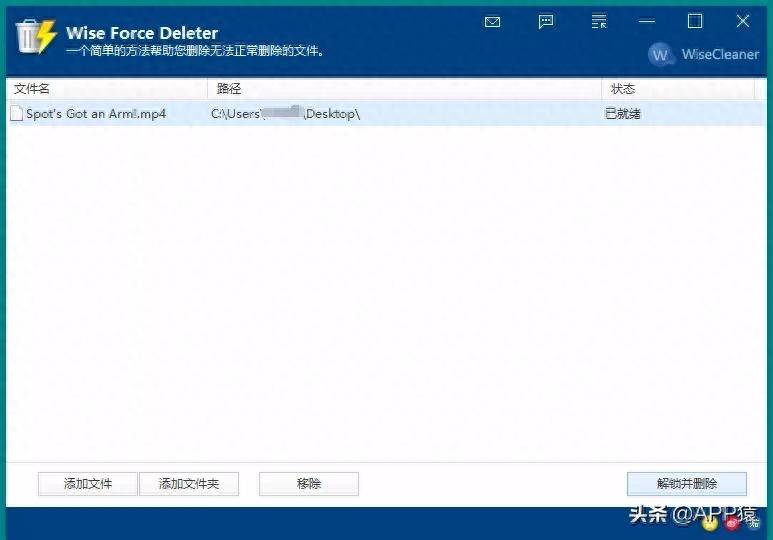Open the email contact envelope icon
This screenshot has height=540, width=773.
(492, 22)
